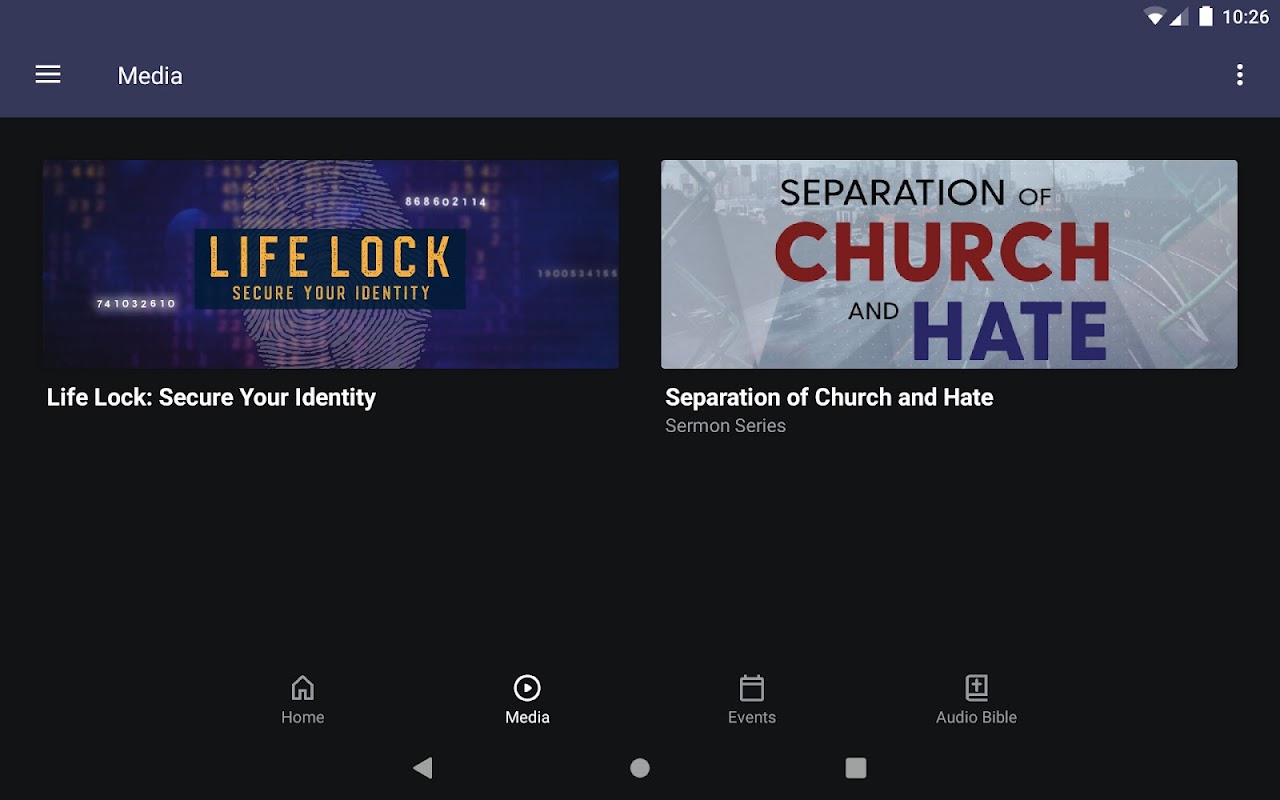The height and width of the screenshot is (800, 1280).
Task: Select the 'Separation of Church and Hate' title
Action: (x=829, y=397)
